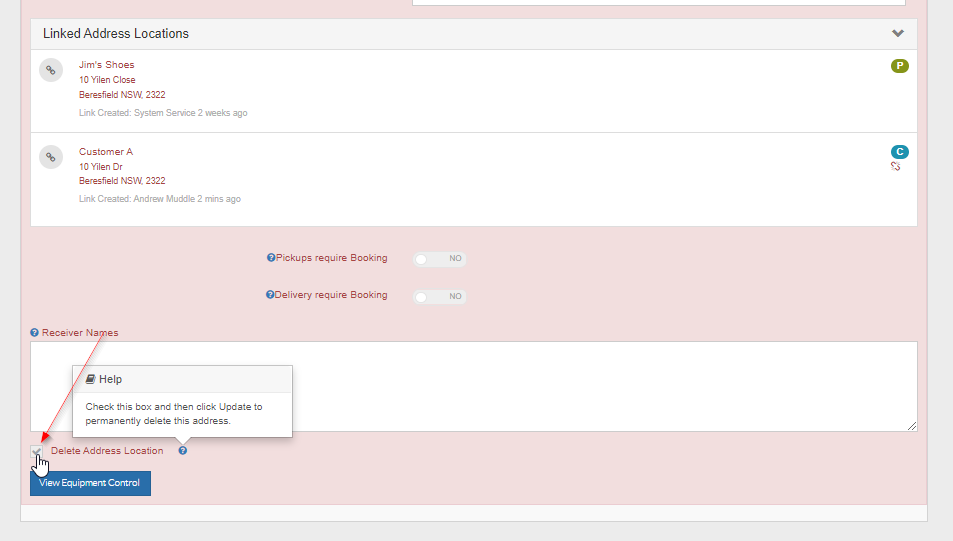Click the Receiver Names textarea resize handle
The width and height of the screenshot is (953, 541).
tap(912, 427)
